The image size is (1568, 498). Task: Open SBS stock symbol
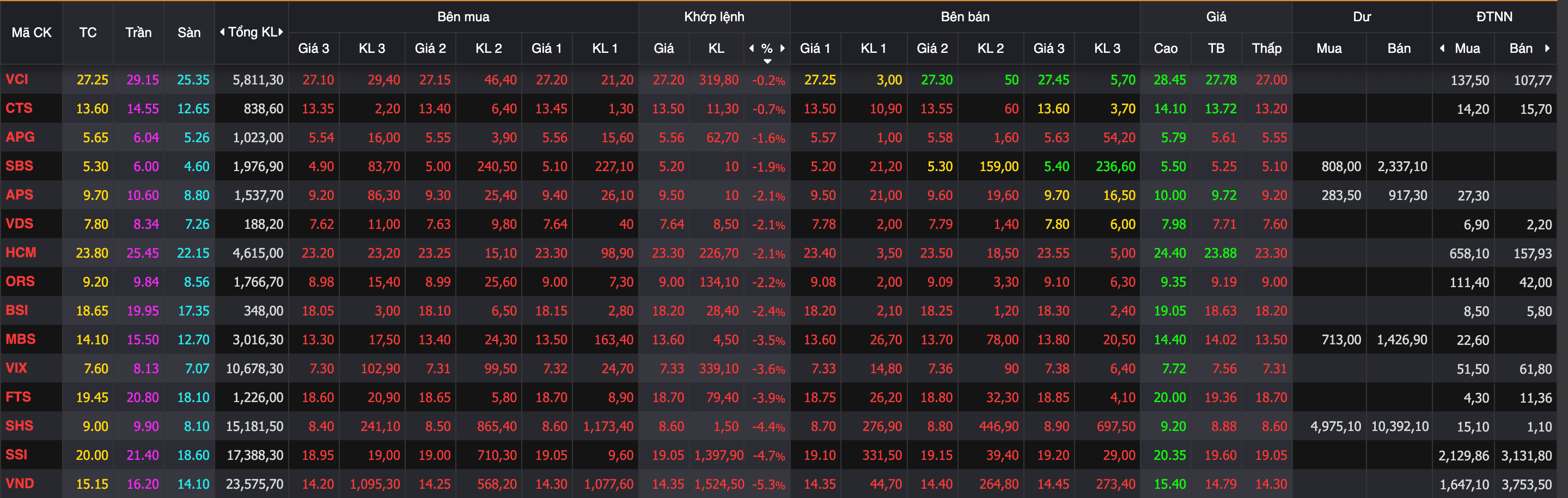tap(20, 166)
